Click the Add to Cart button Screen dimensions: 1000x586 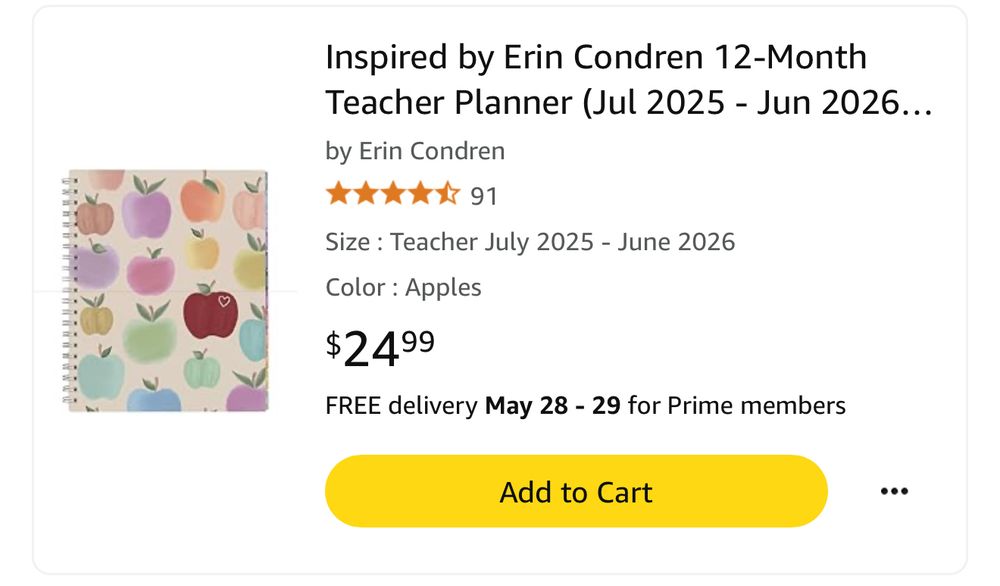tap(576, 492)
